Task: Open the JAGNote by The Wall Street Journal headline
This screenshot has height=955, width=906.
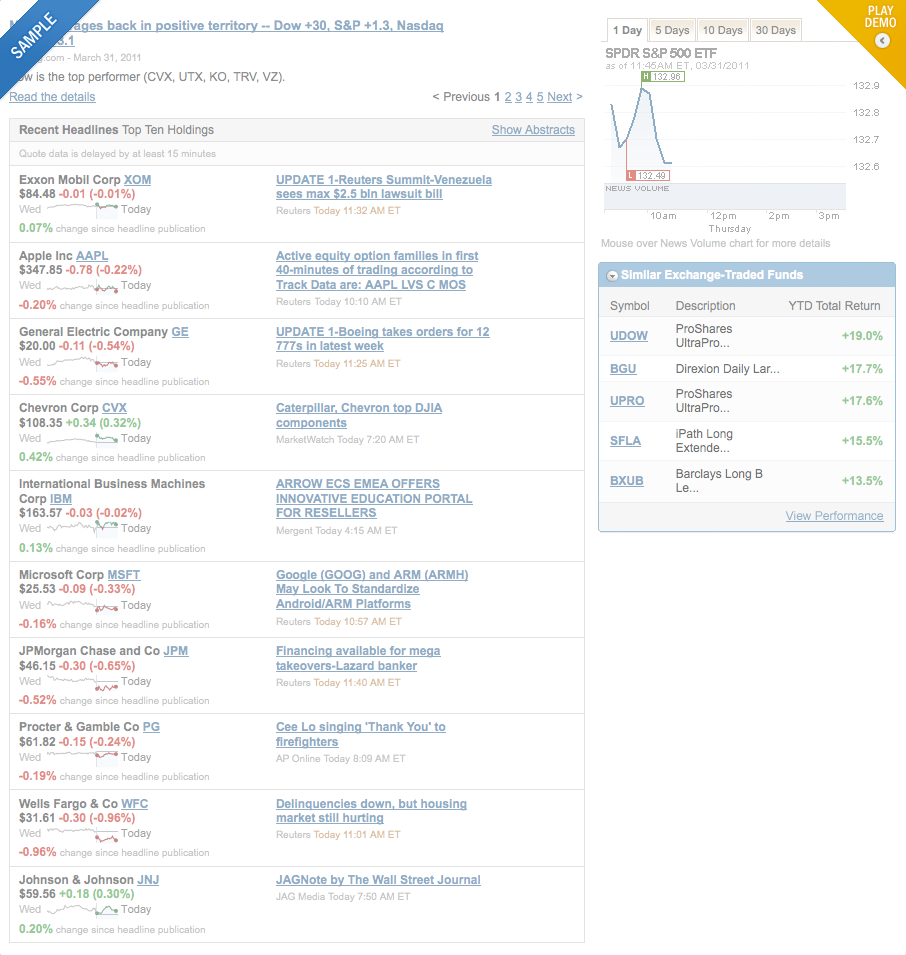Action: click(x=378, y=880)
